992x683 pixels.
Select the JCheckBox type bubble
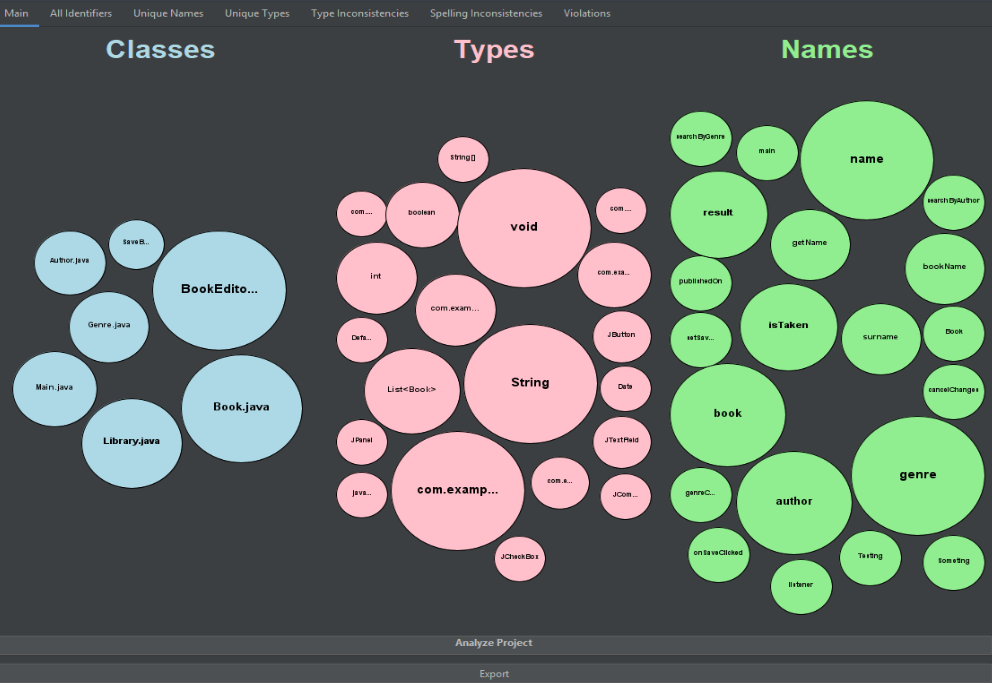click(x=519, y=558)
